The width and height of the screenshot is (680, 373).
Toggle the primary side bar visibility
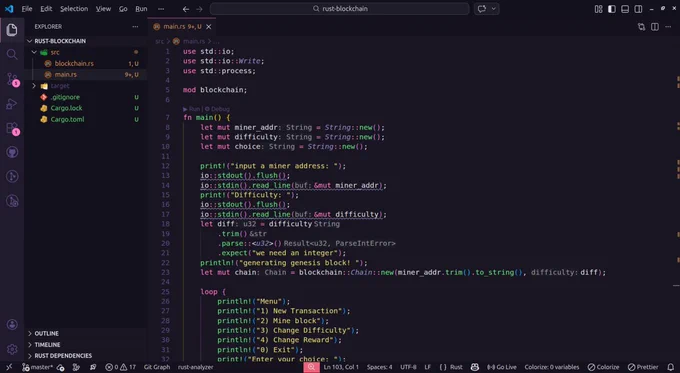point(611,9)
